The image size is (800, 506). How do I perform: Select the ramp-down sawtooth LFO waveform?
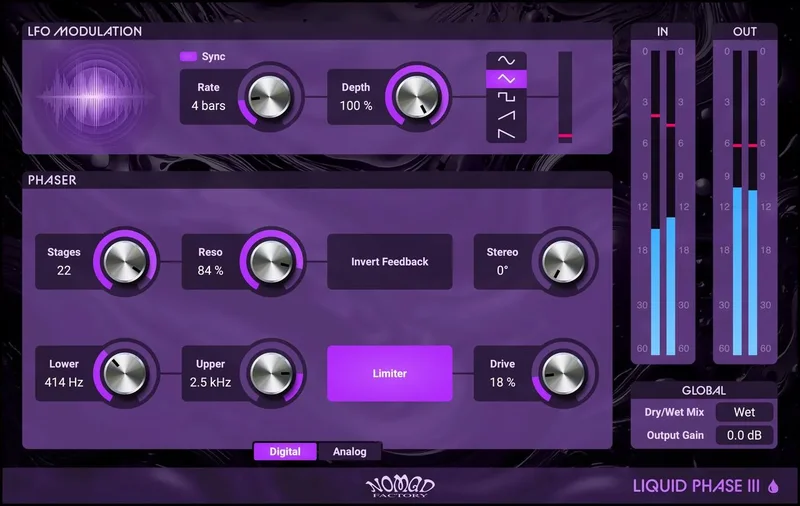(x=506, y=134)
